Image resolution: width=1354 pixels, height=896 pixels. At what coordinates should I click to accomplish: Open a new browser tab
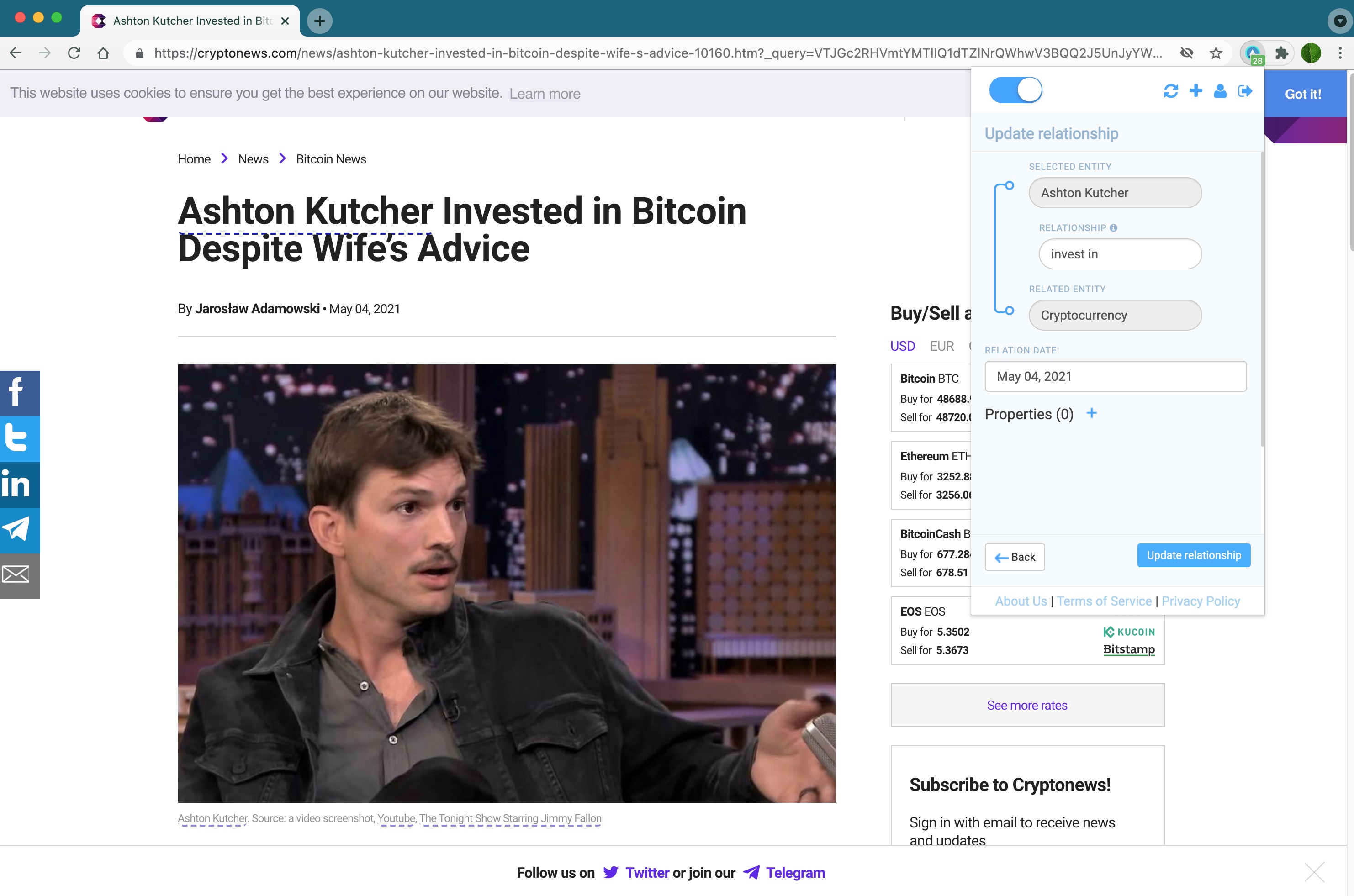pyautogui.click(x=319, y=21)
